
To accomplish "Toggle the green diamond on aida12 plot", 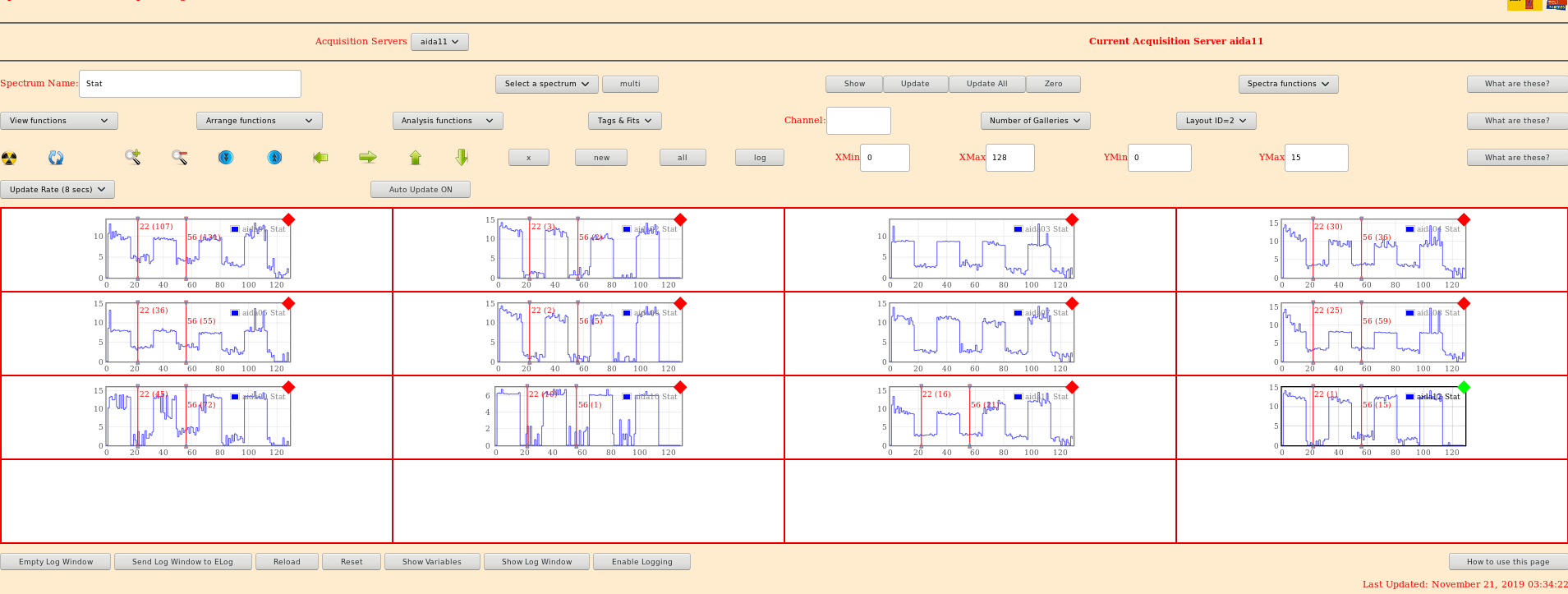I will coord(1464,387).
